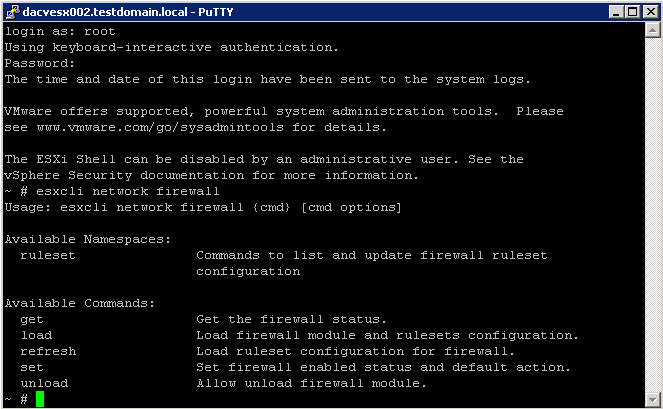This screenshot has height=409, width=663.
Task: Click the scrollbar down arrow
Action: (x=652, y=399)
